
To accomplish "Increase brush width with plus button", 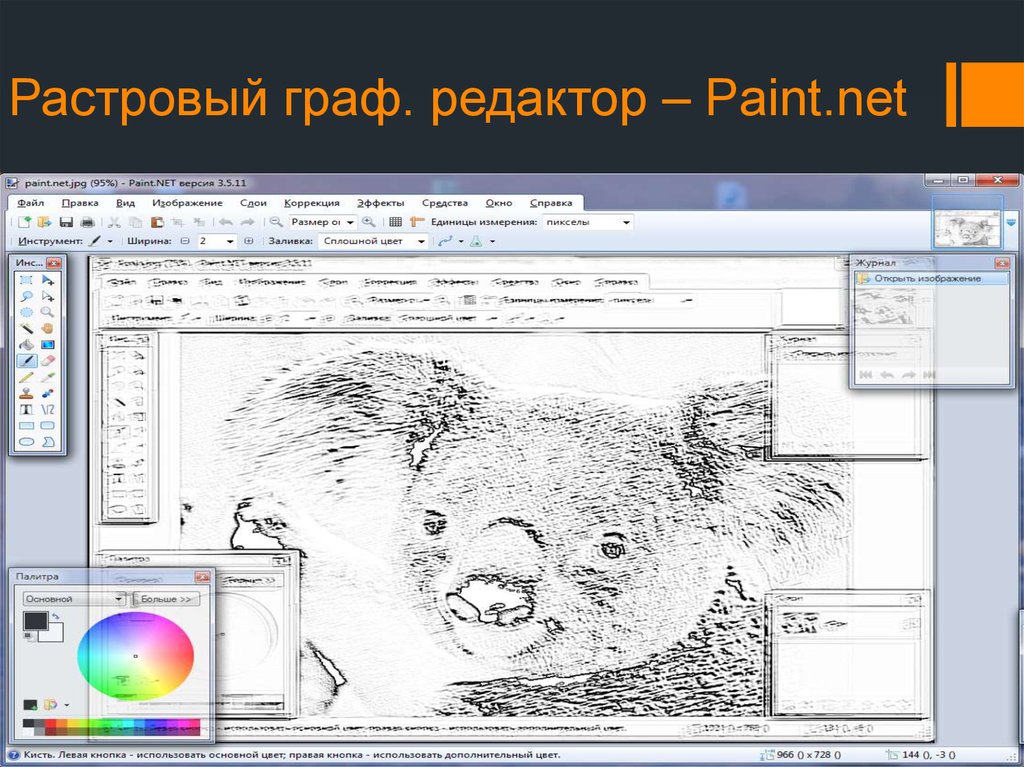I will coord(248,241).
